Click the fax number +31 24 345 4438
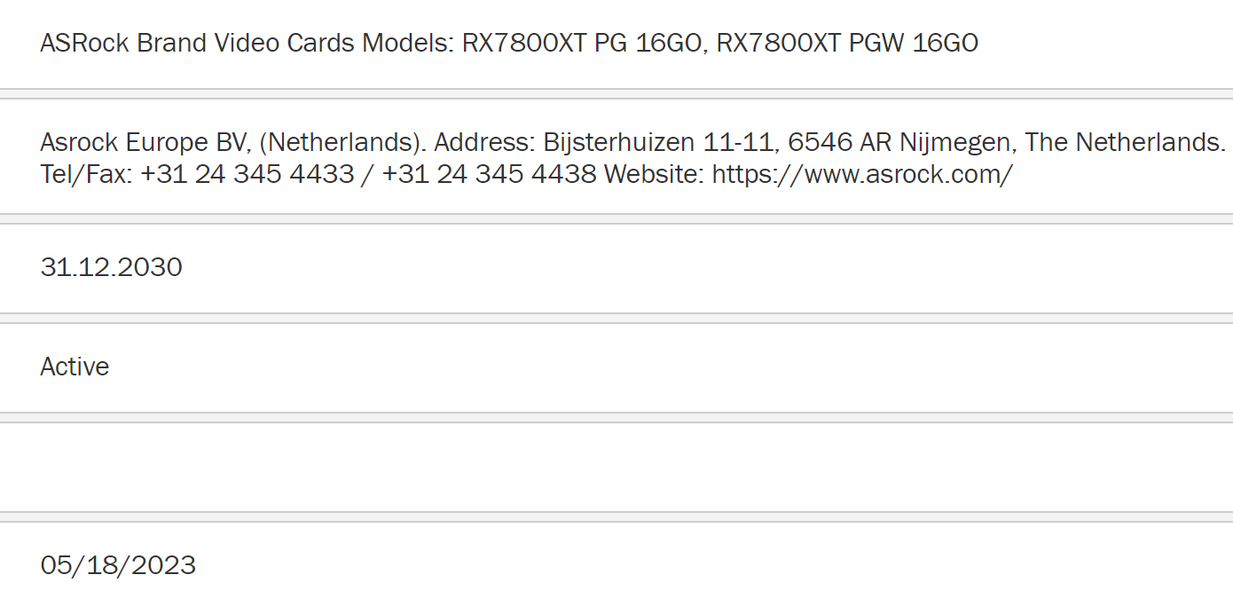Image resolution: width=1233 pixels, height=600 pixels. click(x=489, y=174)
